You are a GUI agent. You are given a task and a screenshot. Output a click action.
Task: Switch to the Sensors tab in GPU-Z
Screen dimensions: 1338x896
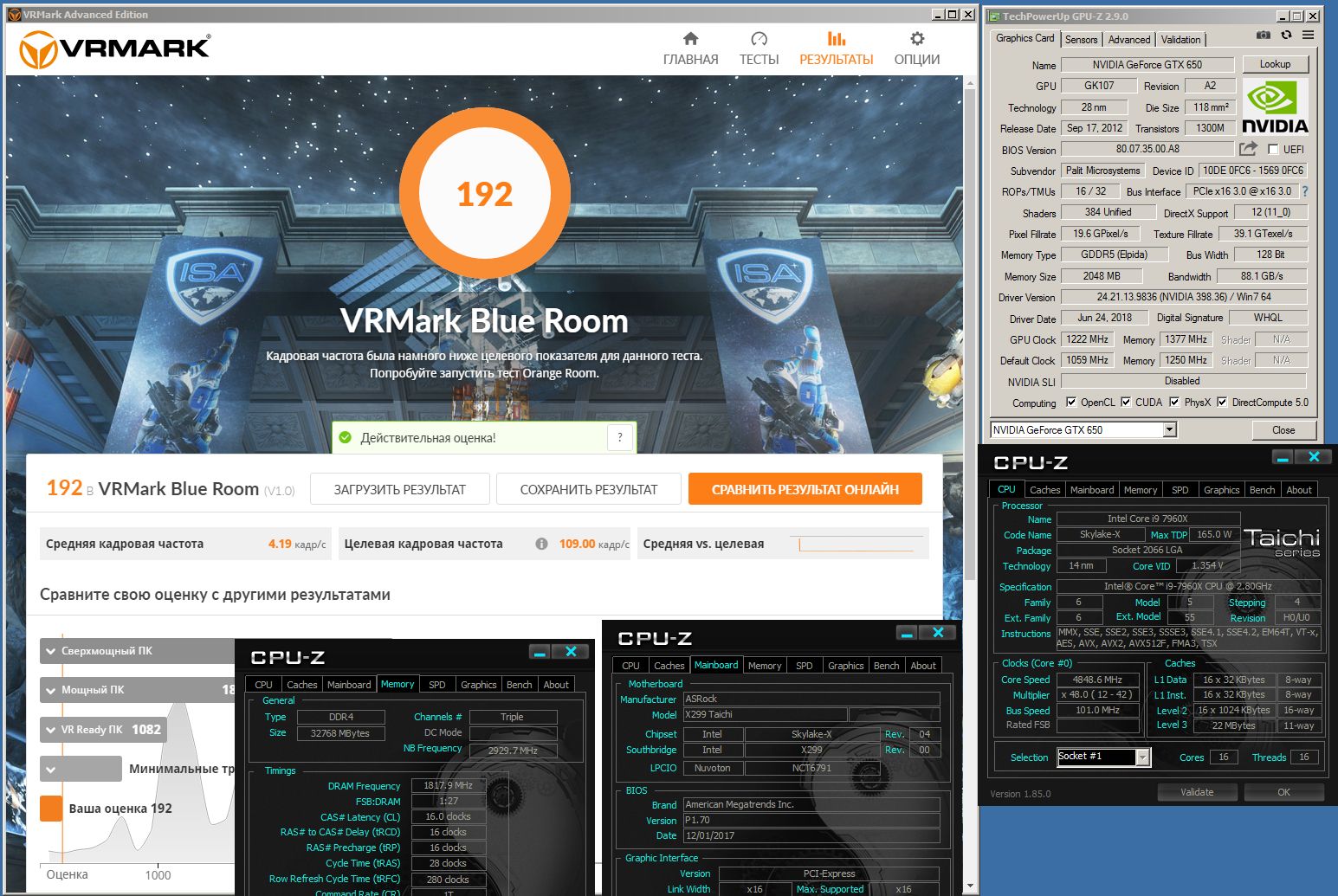coord(1081,39)
